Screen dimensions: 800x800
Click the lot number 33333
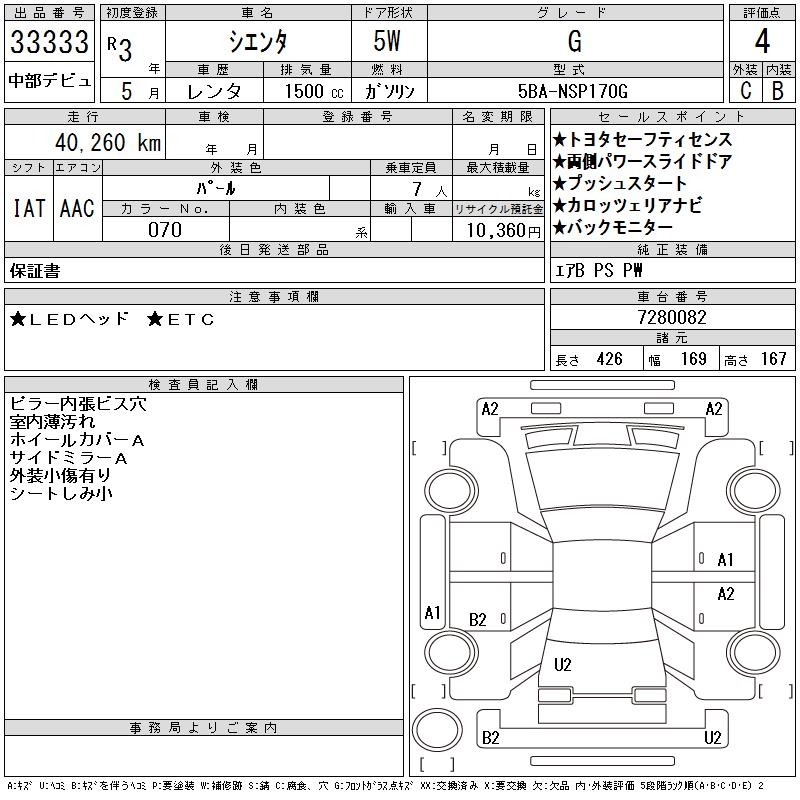pos(49,42)
